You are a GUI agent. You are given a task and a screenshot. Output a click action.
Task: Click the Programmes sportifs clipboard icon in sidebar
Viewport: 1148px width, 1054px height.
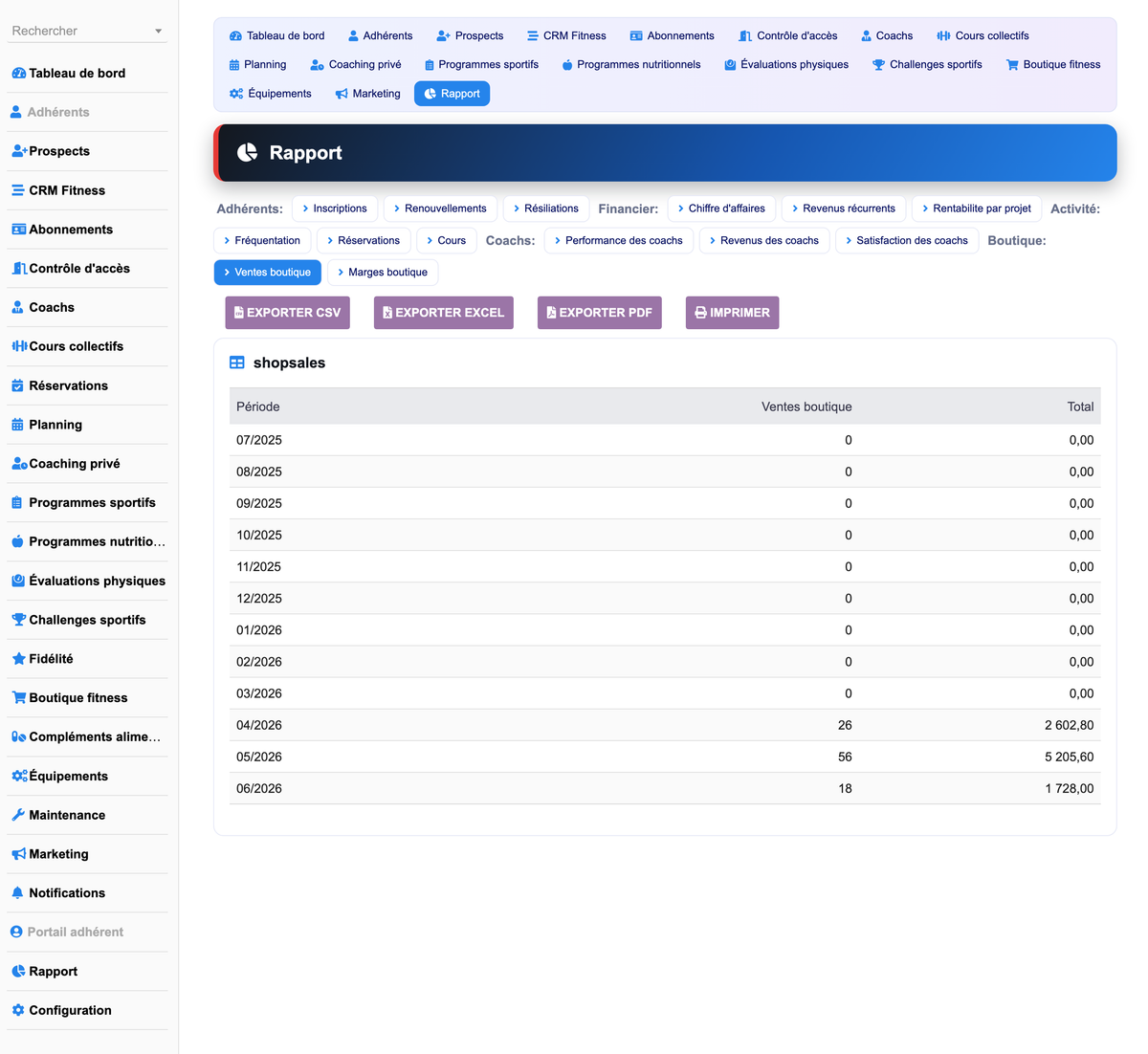click(18, 502)
